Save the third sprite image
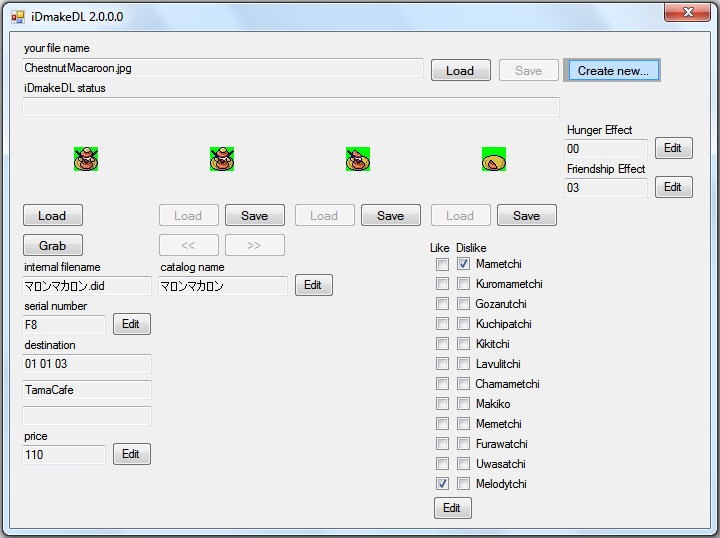This screenshot has height=538, width=720. 391,215
